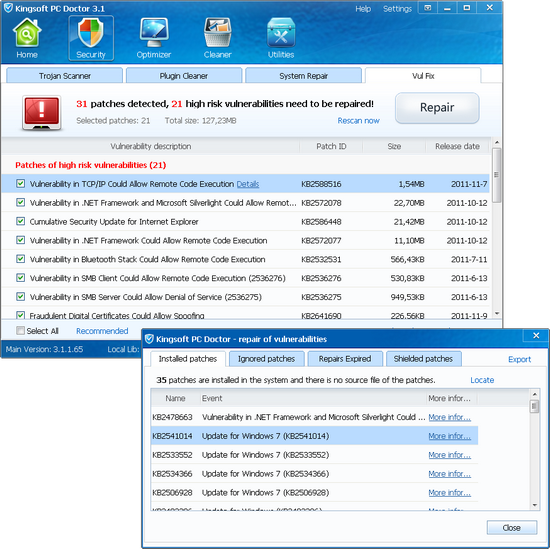550x549 pixels.
Task: Switch to the Trojan Scanner tab
Action: point(65,75)
